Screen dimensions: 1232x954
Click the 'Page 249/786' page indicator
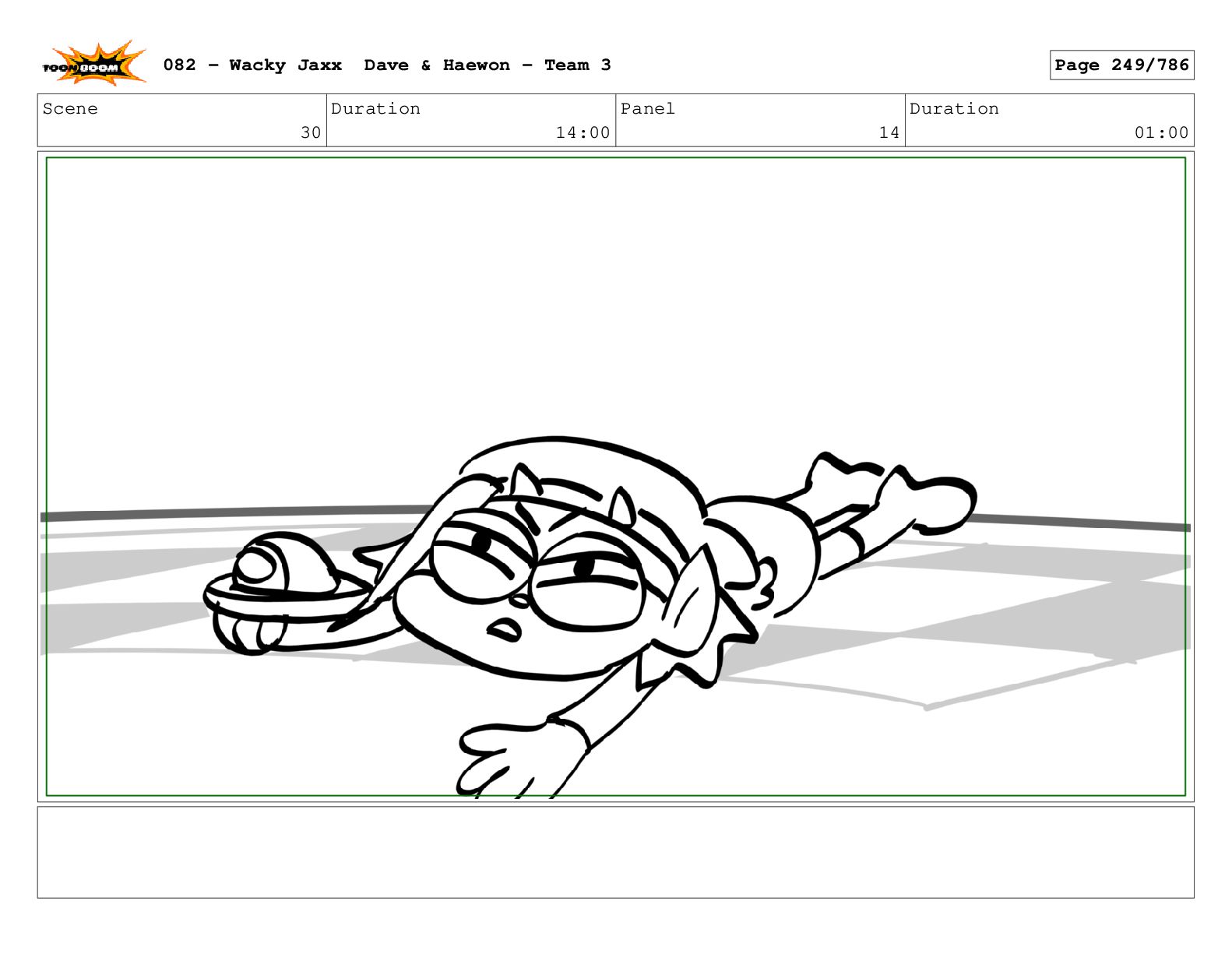(1121, 65)
